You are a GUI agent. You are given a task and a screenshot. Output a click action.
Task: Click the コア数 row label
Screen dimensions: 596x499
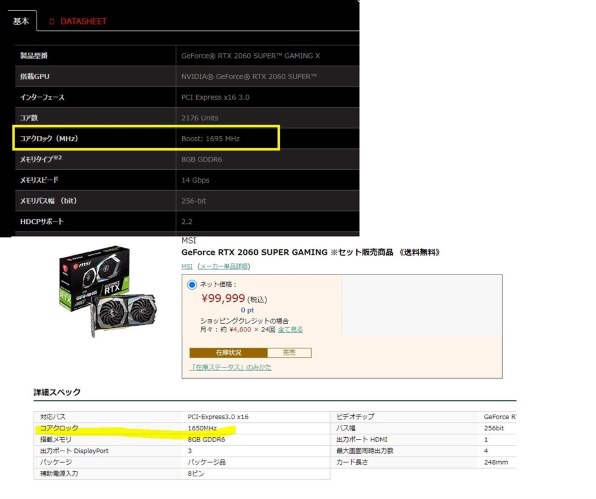29,118
